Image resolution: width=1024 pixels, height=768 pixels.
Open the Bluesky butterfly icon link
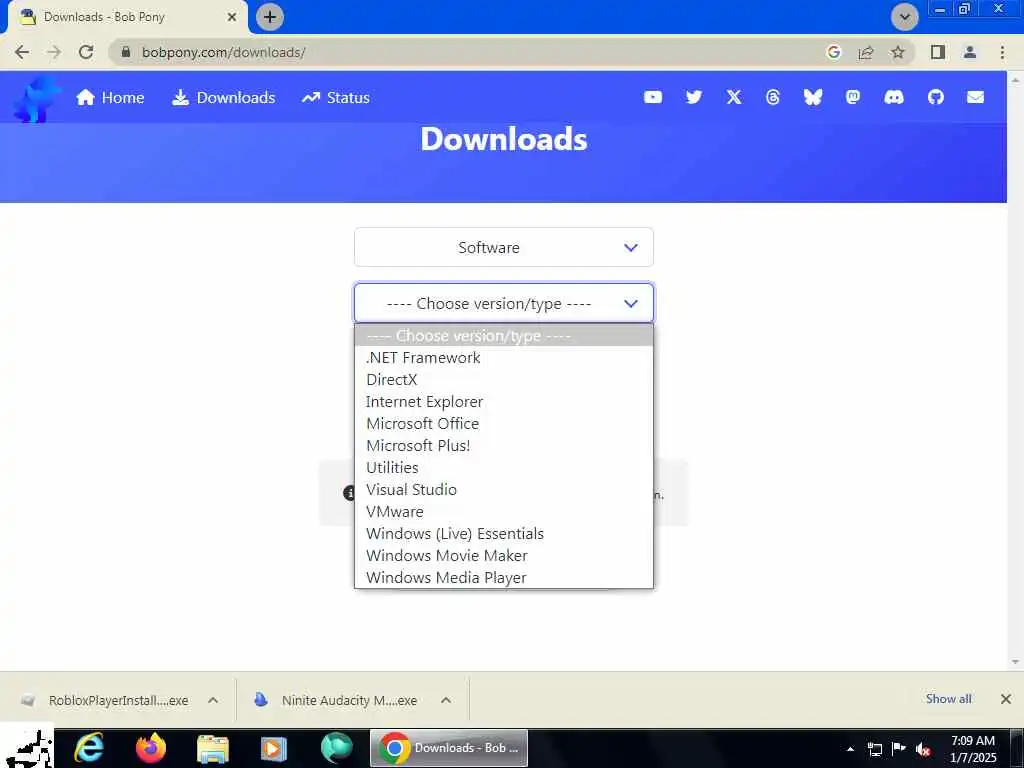(x=812, y=97)
